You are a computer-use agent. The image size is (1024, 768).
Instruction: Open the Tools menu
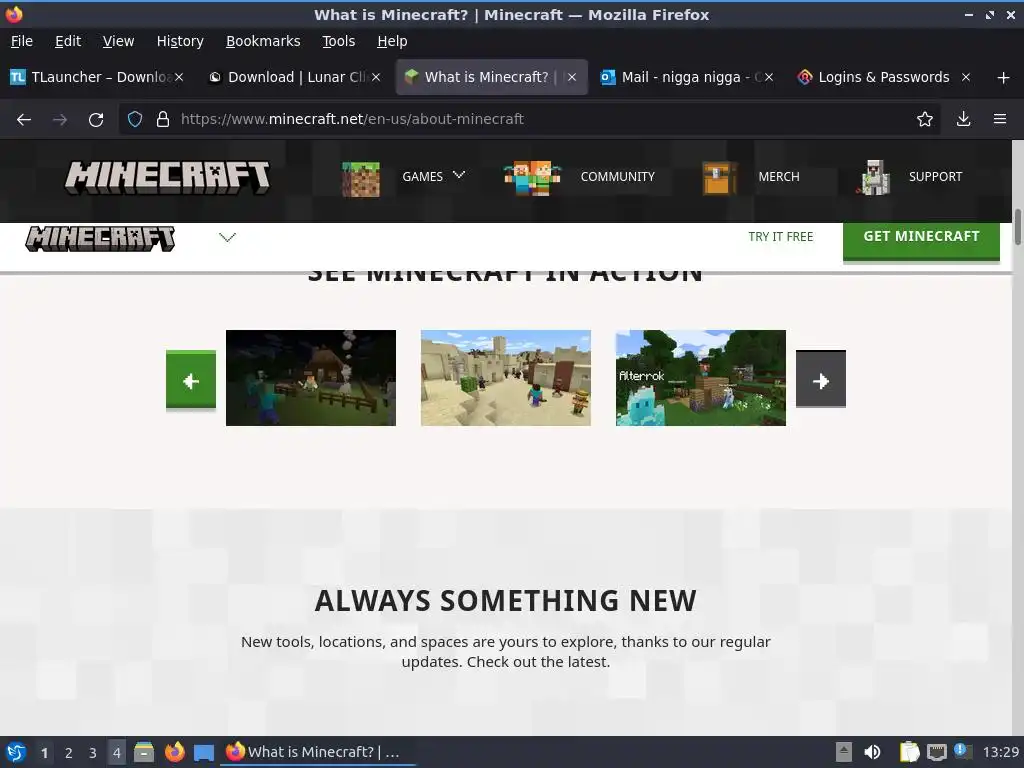338,41
